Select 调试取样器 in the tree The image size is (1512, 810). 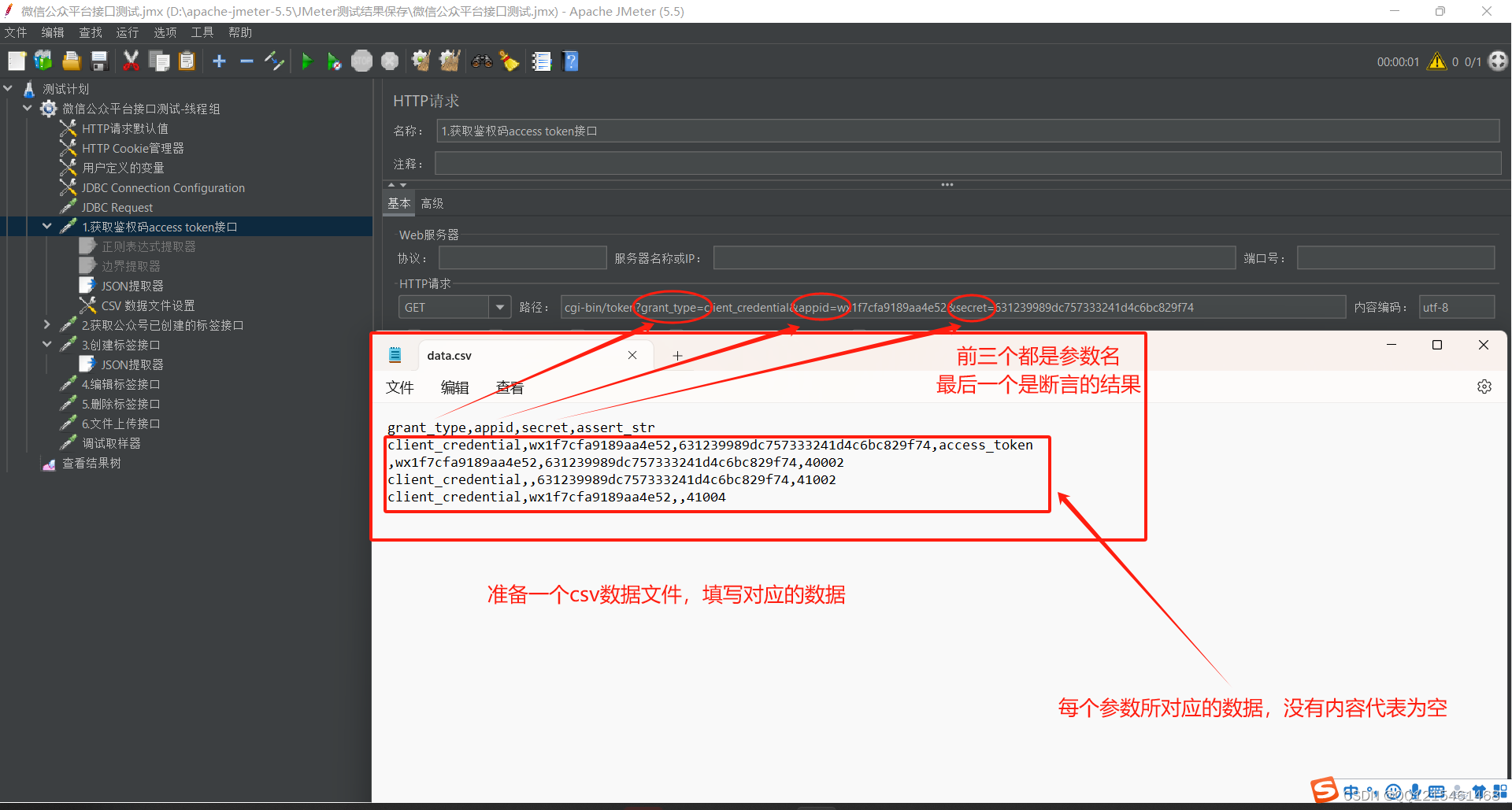(111, 443)
